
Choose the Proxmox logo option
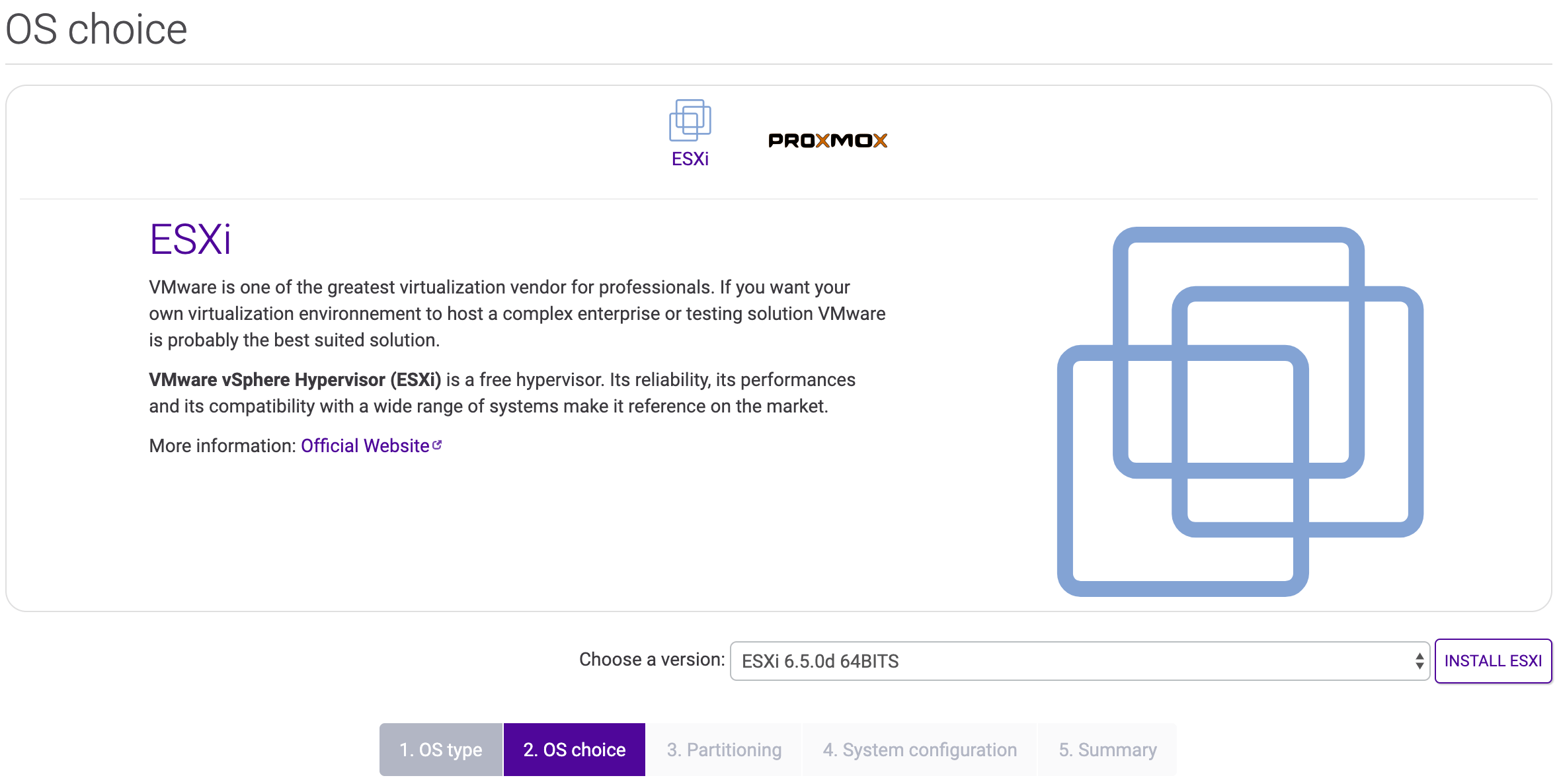click(x=828, y=140)
